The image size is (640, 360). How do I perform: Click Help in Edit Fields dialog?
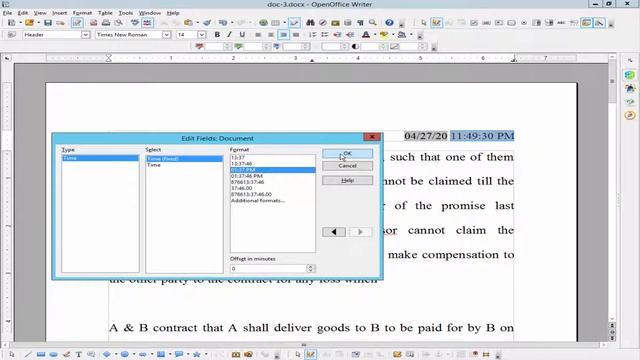tap(347, 180)
